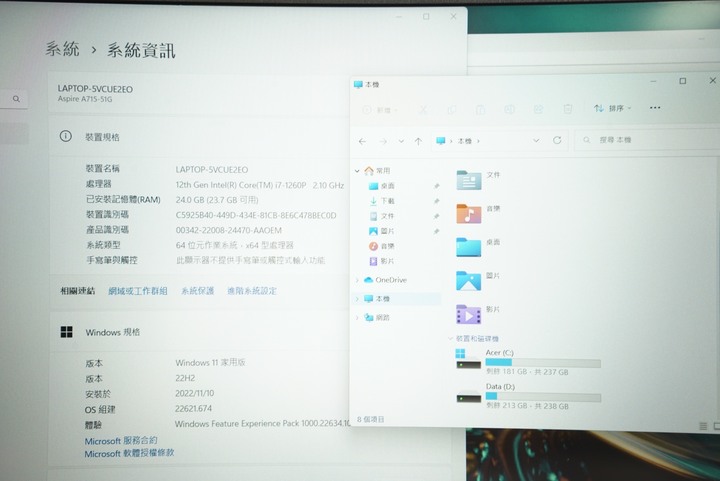The image size is (720, 481).
Task: Click the Share toolbar icon in Explorer
Action: coord(538,109)
